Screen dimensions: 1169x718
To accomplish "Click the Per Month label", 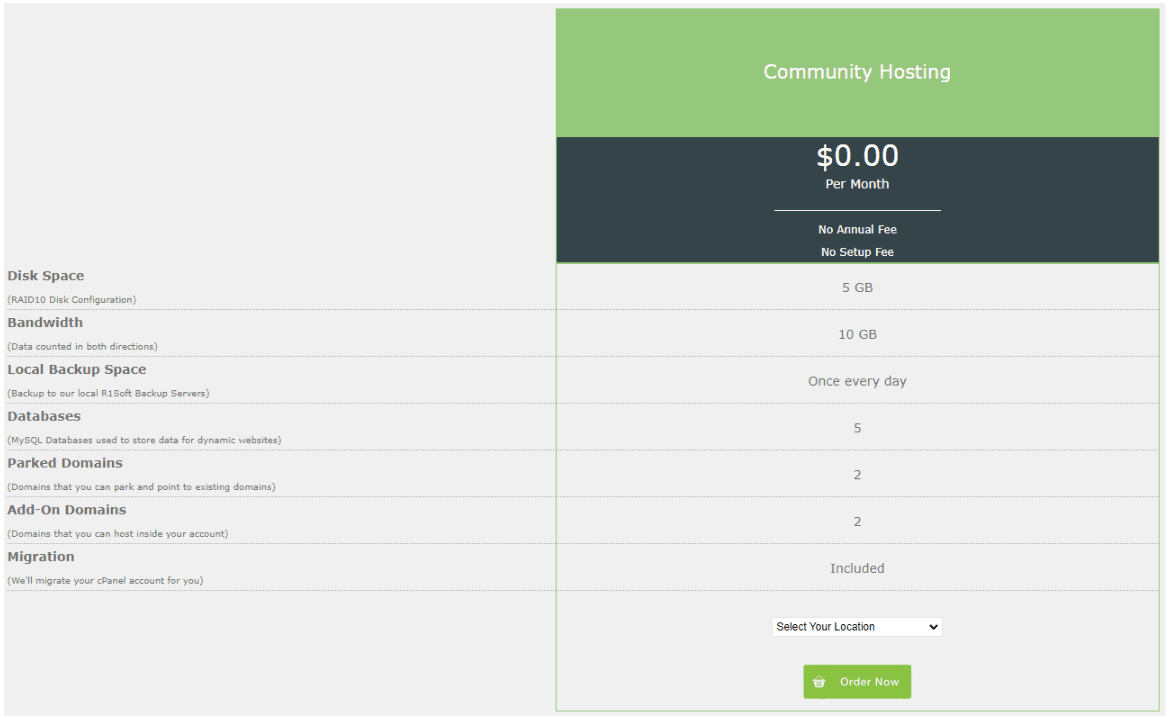I will click(857, 184).
